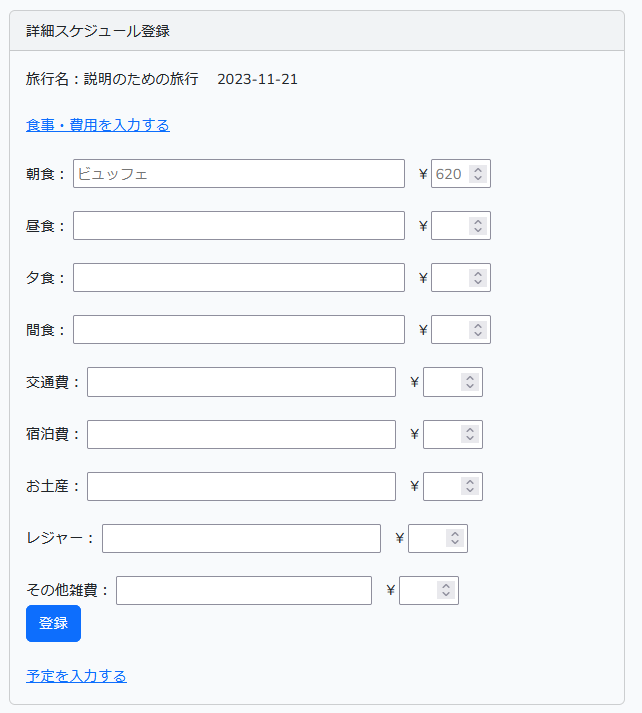
Task: Click the 宿泊費 description text field
Action: click(x=241, y=434)
